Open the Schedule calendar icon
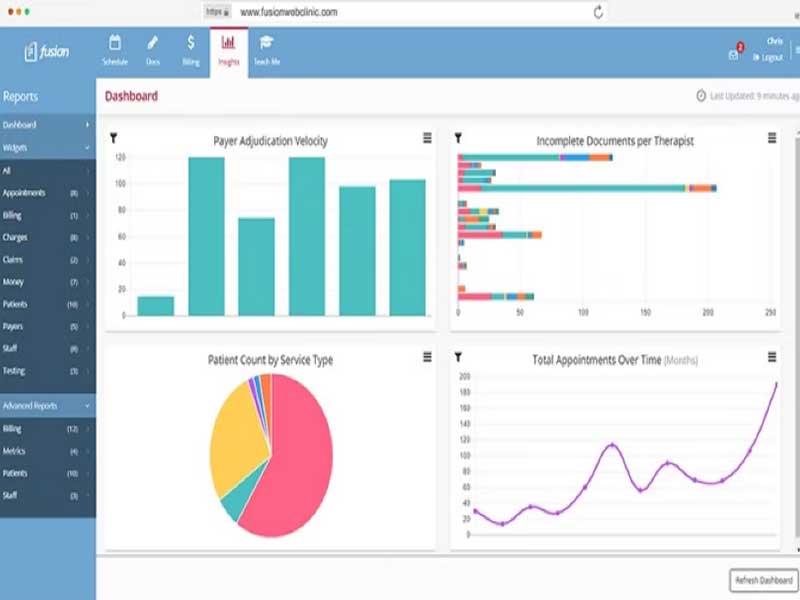Image resolution: width=800 pixels, height=600 pixels. [x=115, y=43]
